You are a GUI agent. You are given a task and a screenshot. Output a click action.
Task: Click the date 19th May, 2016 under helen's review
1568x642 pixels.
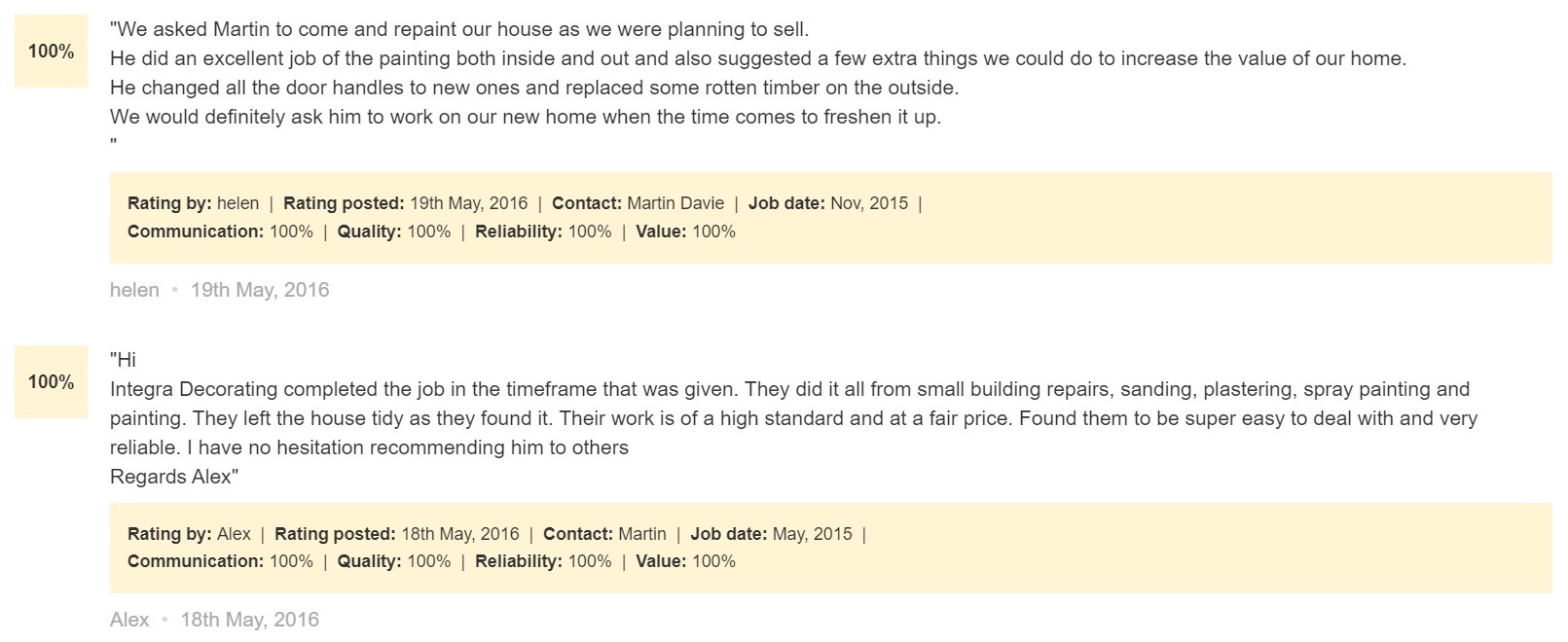coord(260,290)
